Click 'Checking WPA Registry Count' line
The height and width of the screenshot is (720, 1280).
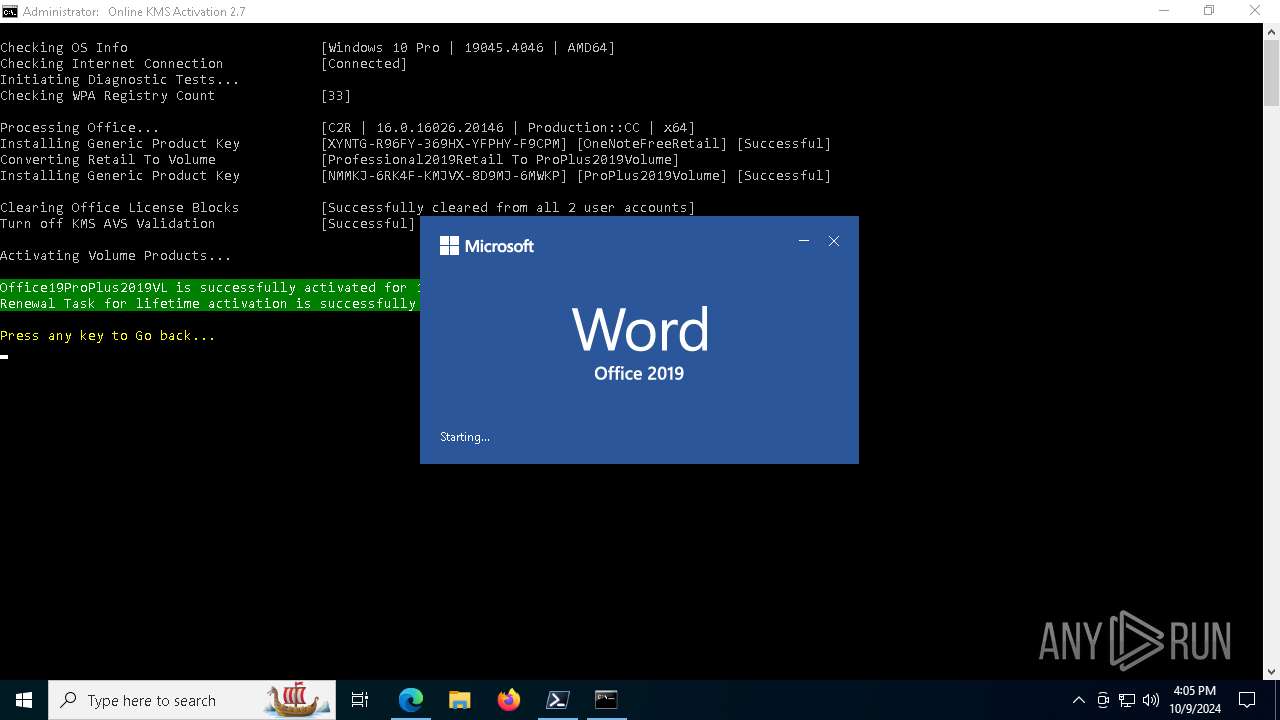pos(108,96)
